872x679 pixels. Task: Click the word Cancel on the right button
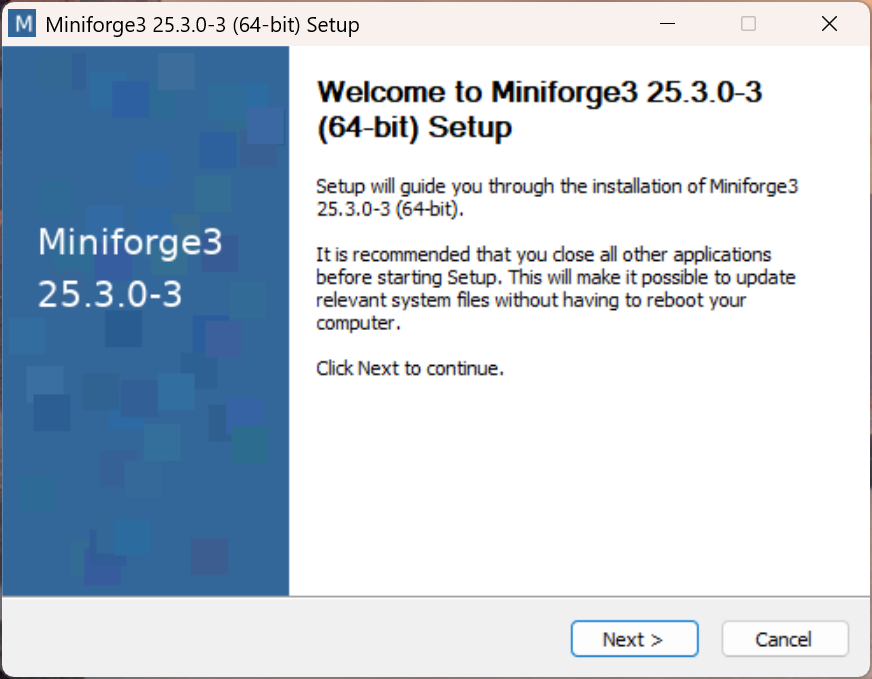[x=784, y=640]
